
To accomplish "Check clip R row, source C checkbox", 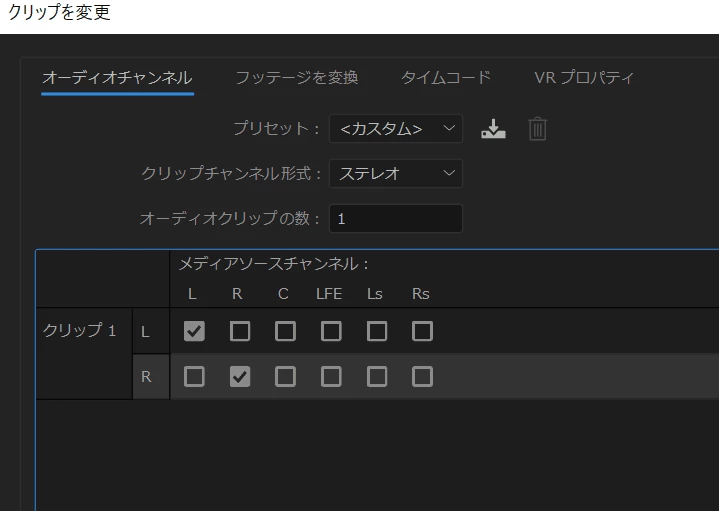I will [285, 377].
